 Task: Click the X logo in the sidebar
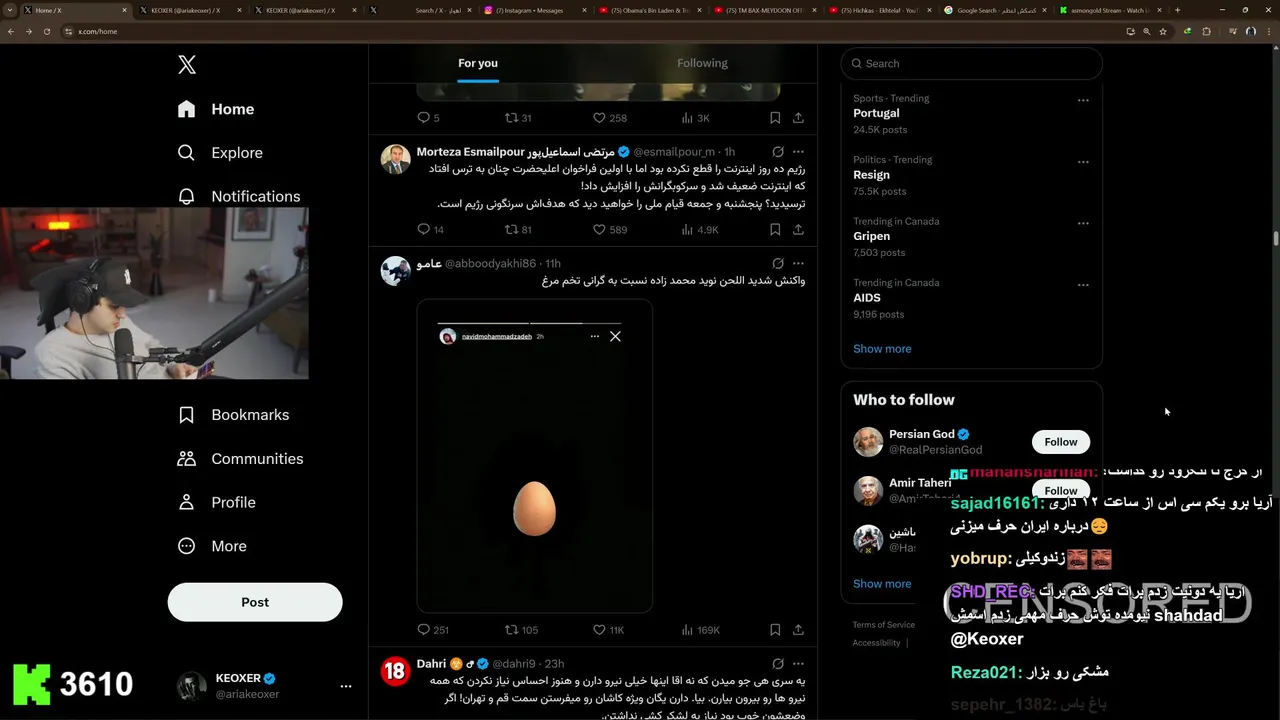tap(187, 65)
